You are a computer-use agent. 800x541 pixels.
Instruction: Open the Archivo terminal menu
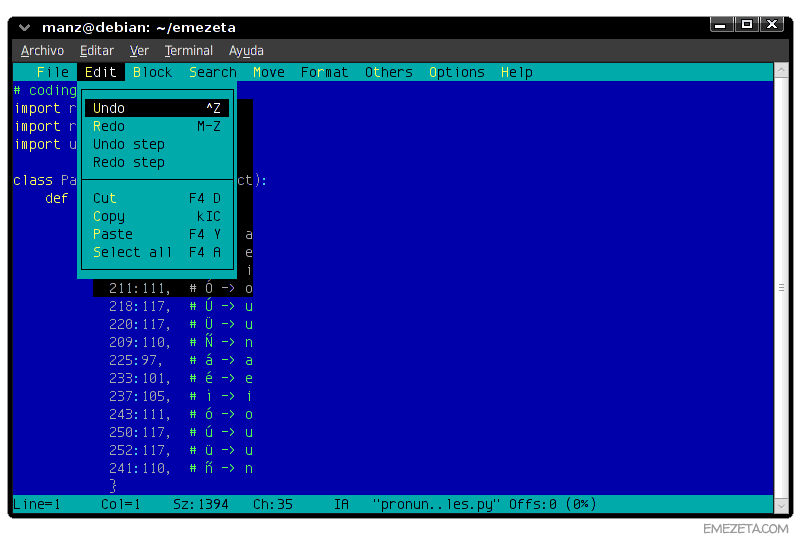pos(42,51)
